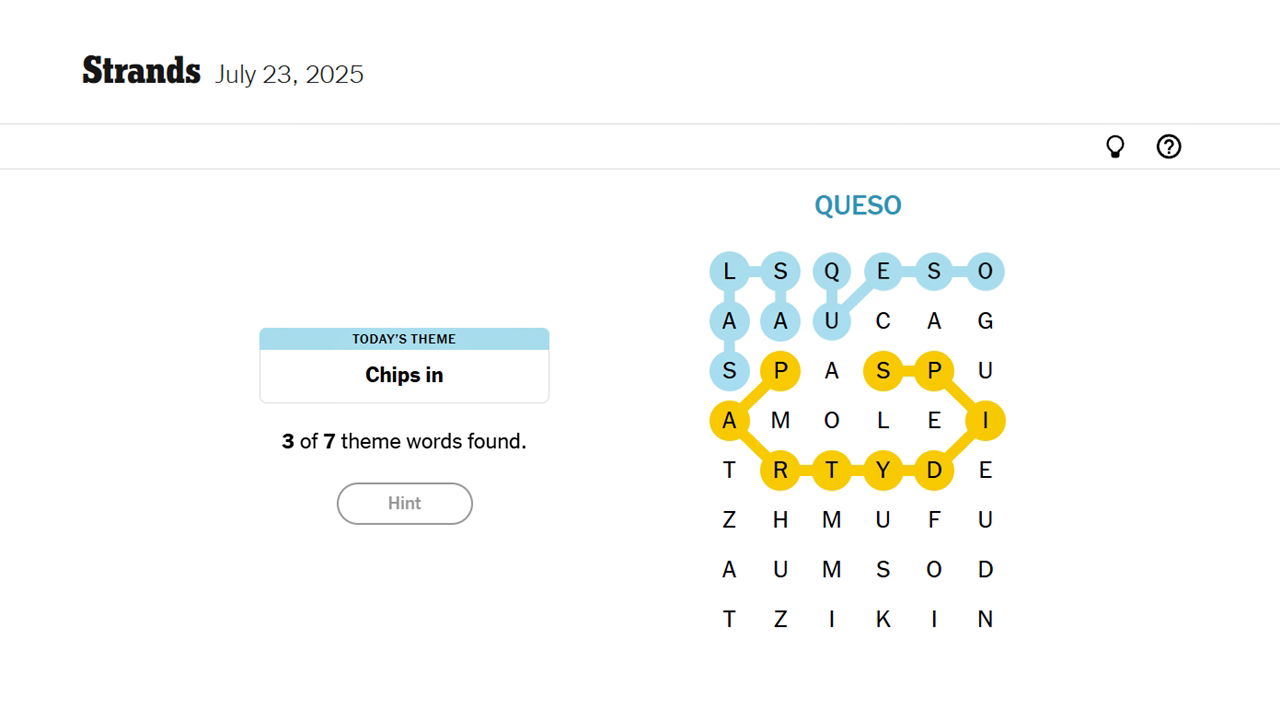Tap the letter G in the grid
The width and height of the screenshot is (1280, 720).
[x=985, y=321]
